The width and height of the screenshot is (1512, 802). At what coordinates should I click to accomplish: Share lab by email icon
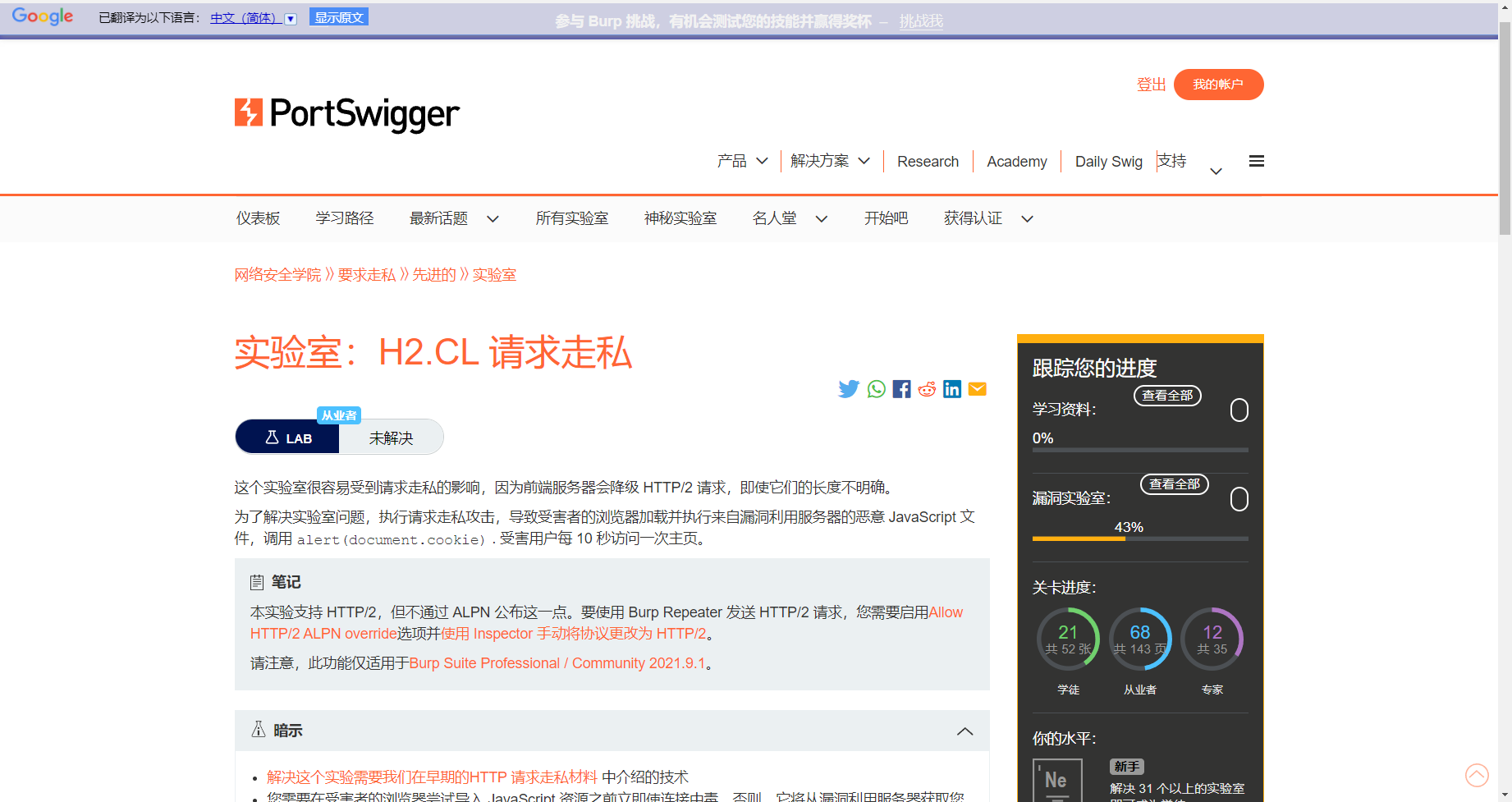coord(978,389)
